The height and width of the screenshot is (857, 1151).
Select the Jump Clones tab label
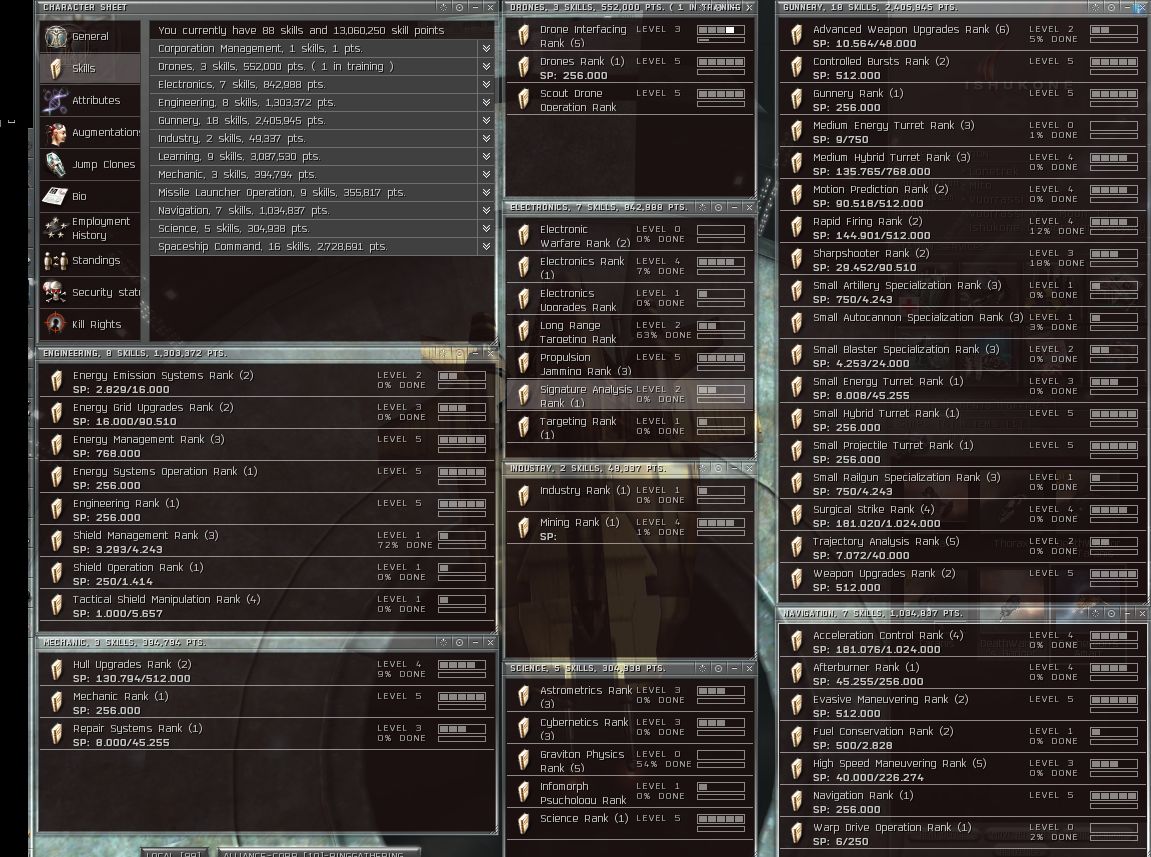[104, 164]
